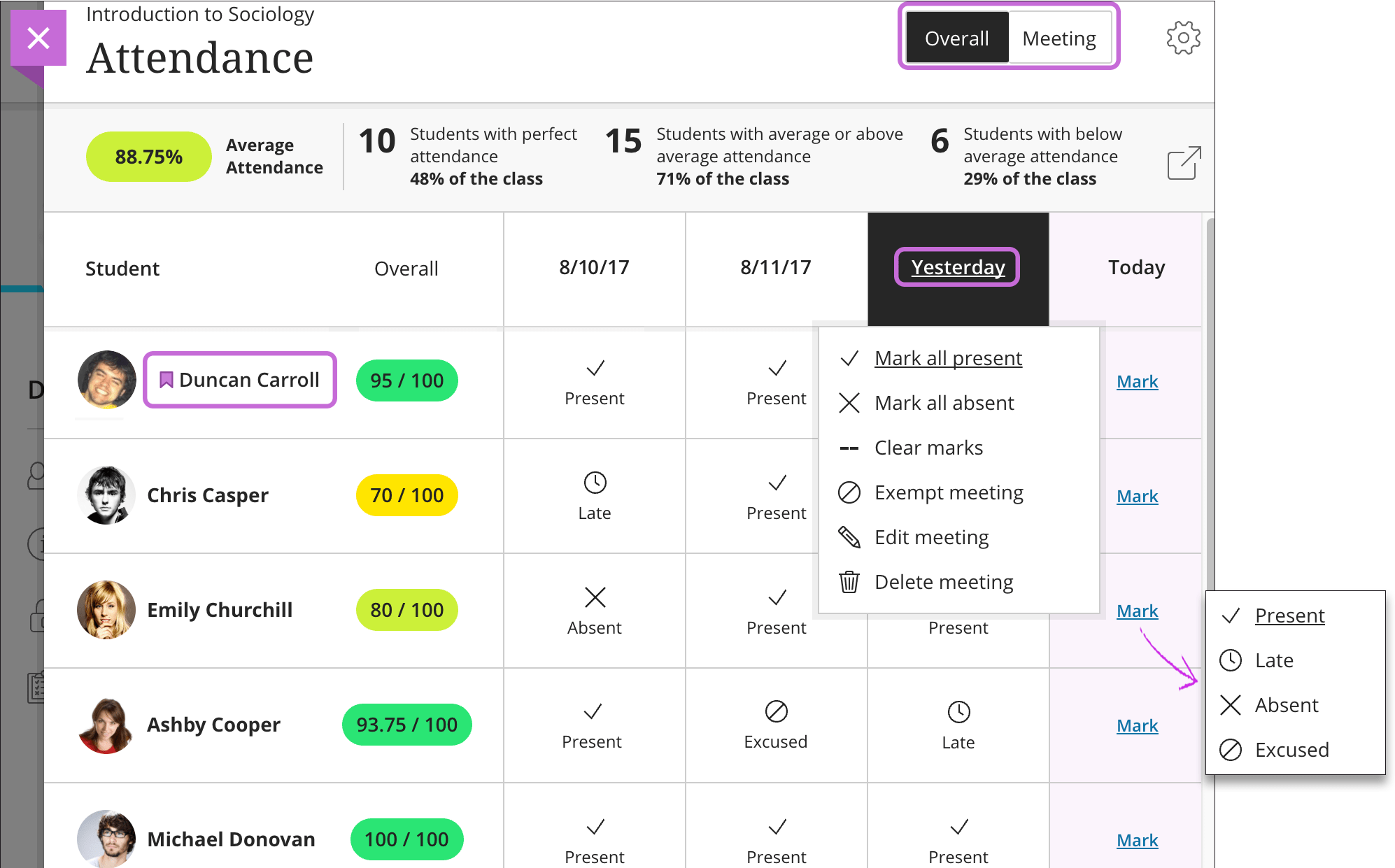1395x868 pixels.
Task: Select the Late clock icon in status menu
Action: pos(1230,660)
